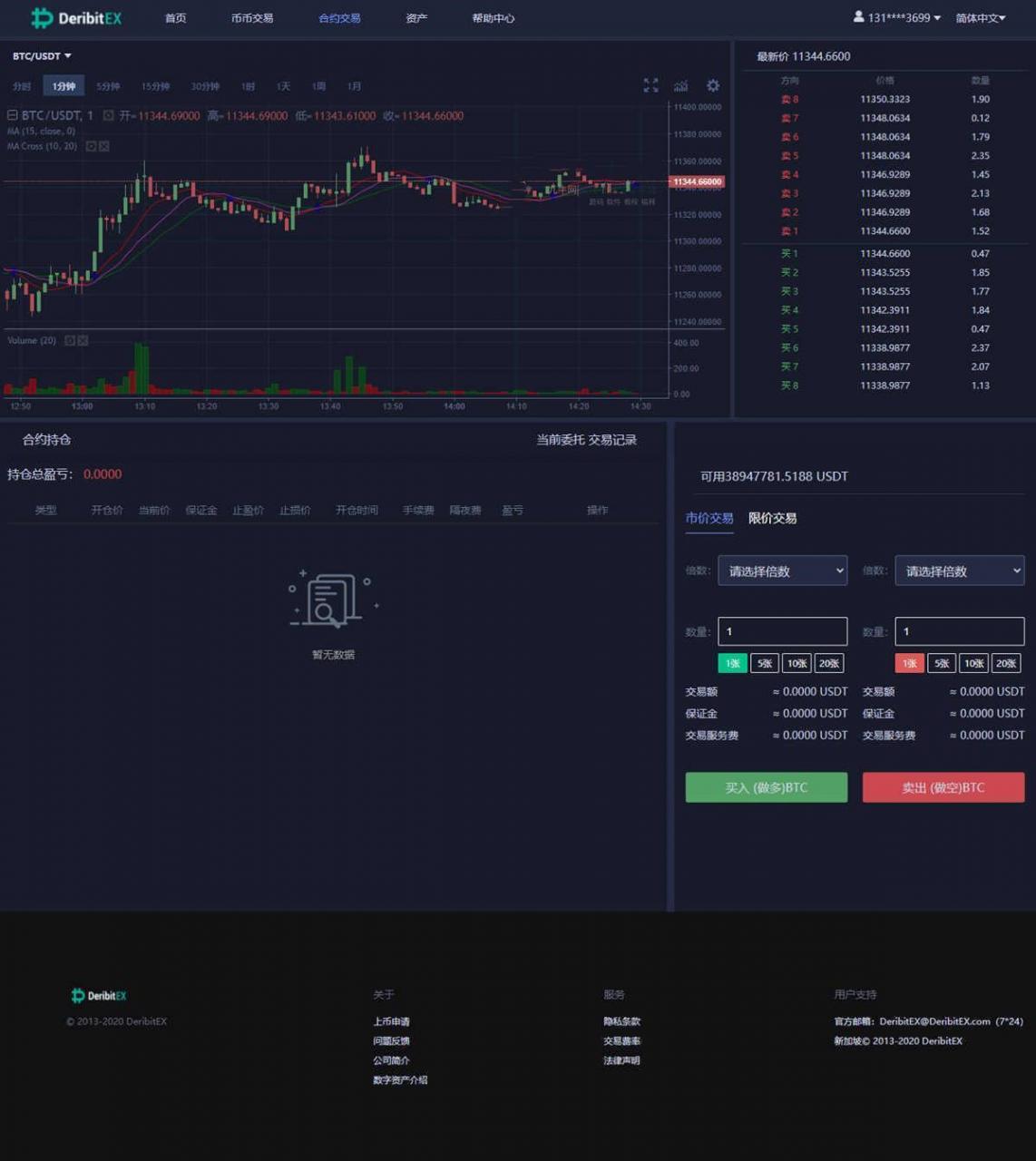
Task: Open leverage dropdown for buy side
Action: point(782,571)
